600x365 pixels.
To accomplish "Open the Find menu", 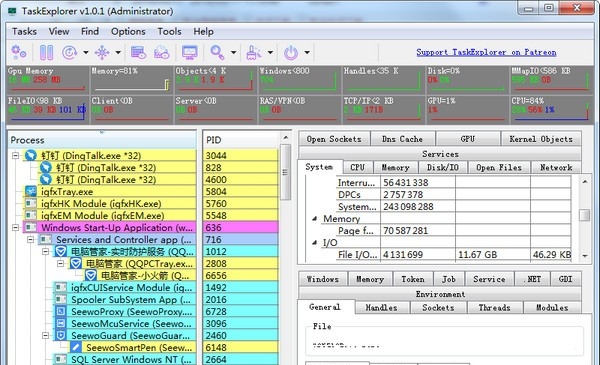I will coord(90,31).
